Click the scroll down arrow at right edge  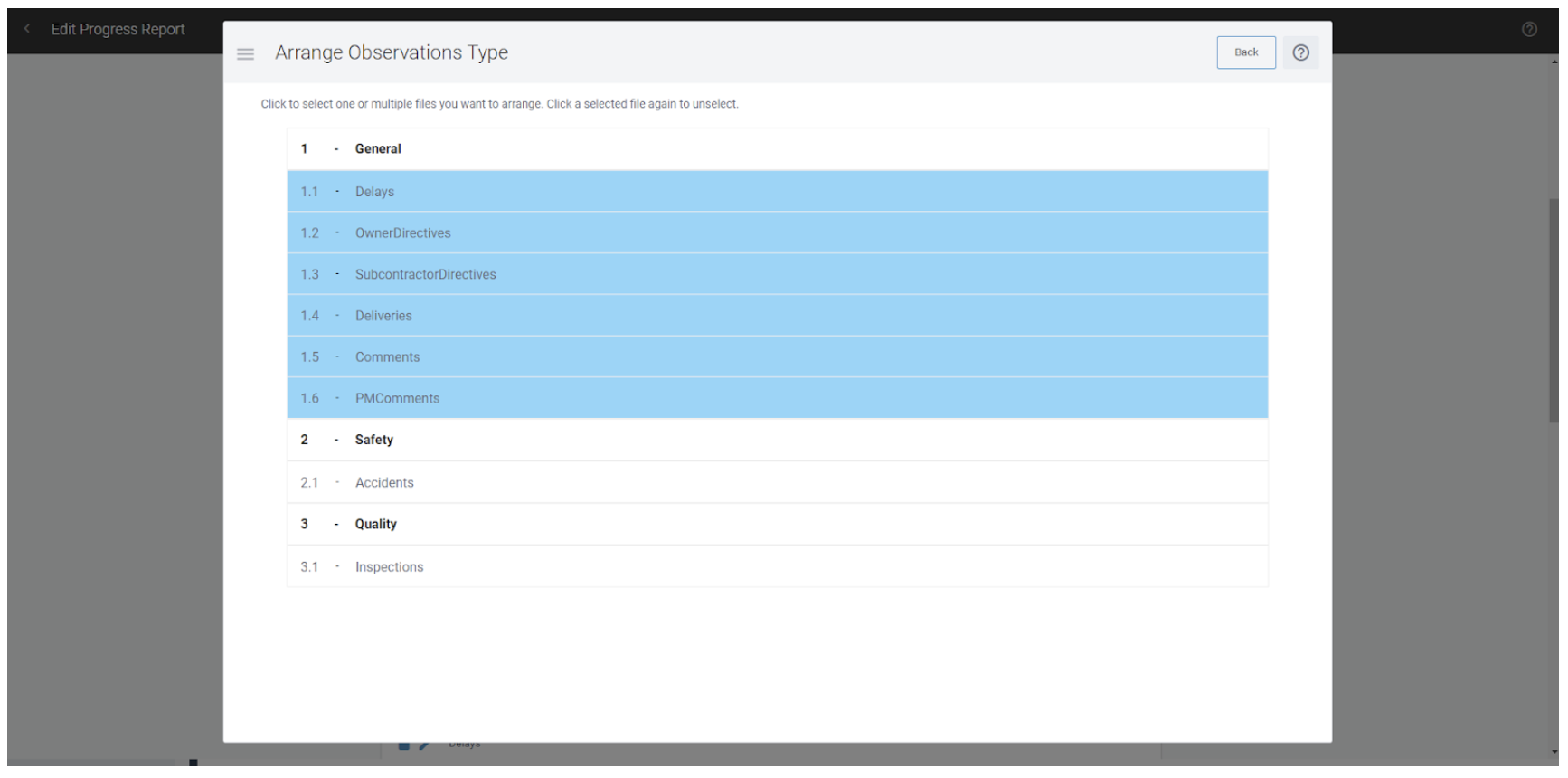tap(1554, 752)
